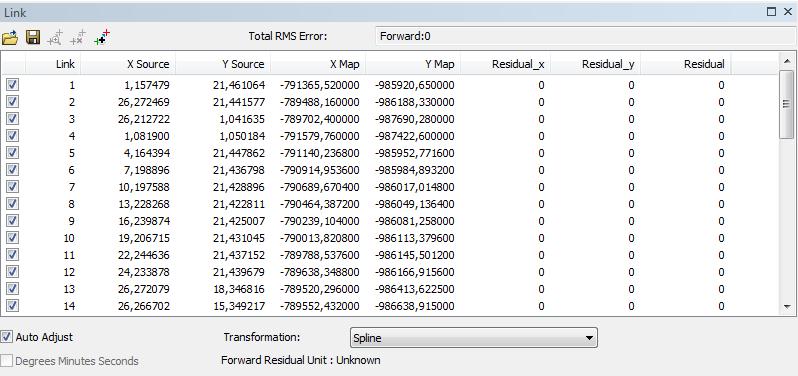Click the Total RMS Error field showing Forward:0
798x376 pixels.
pyautogui.click(x=585, y=36)
